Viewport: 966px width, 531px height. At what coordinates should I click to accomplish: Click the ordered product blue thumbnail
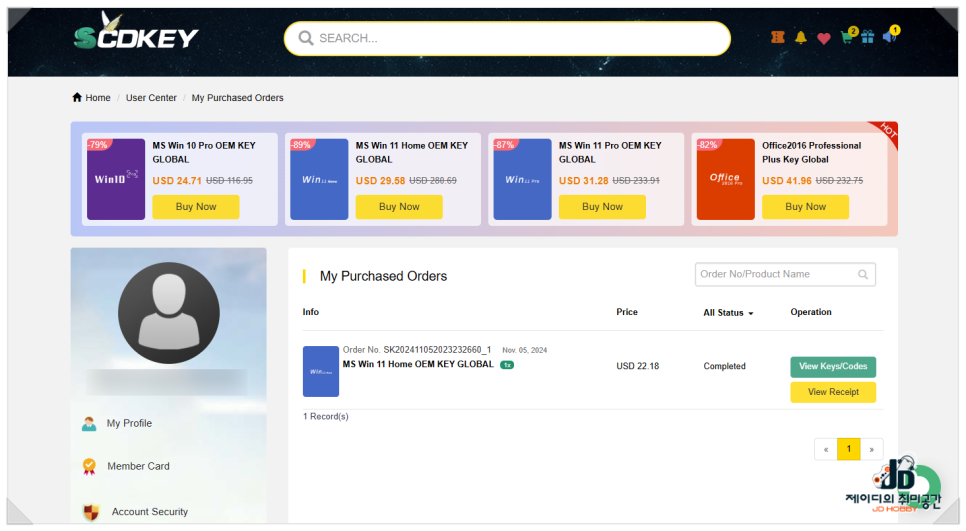[x=321, y=371]
